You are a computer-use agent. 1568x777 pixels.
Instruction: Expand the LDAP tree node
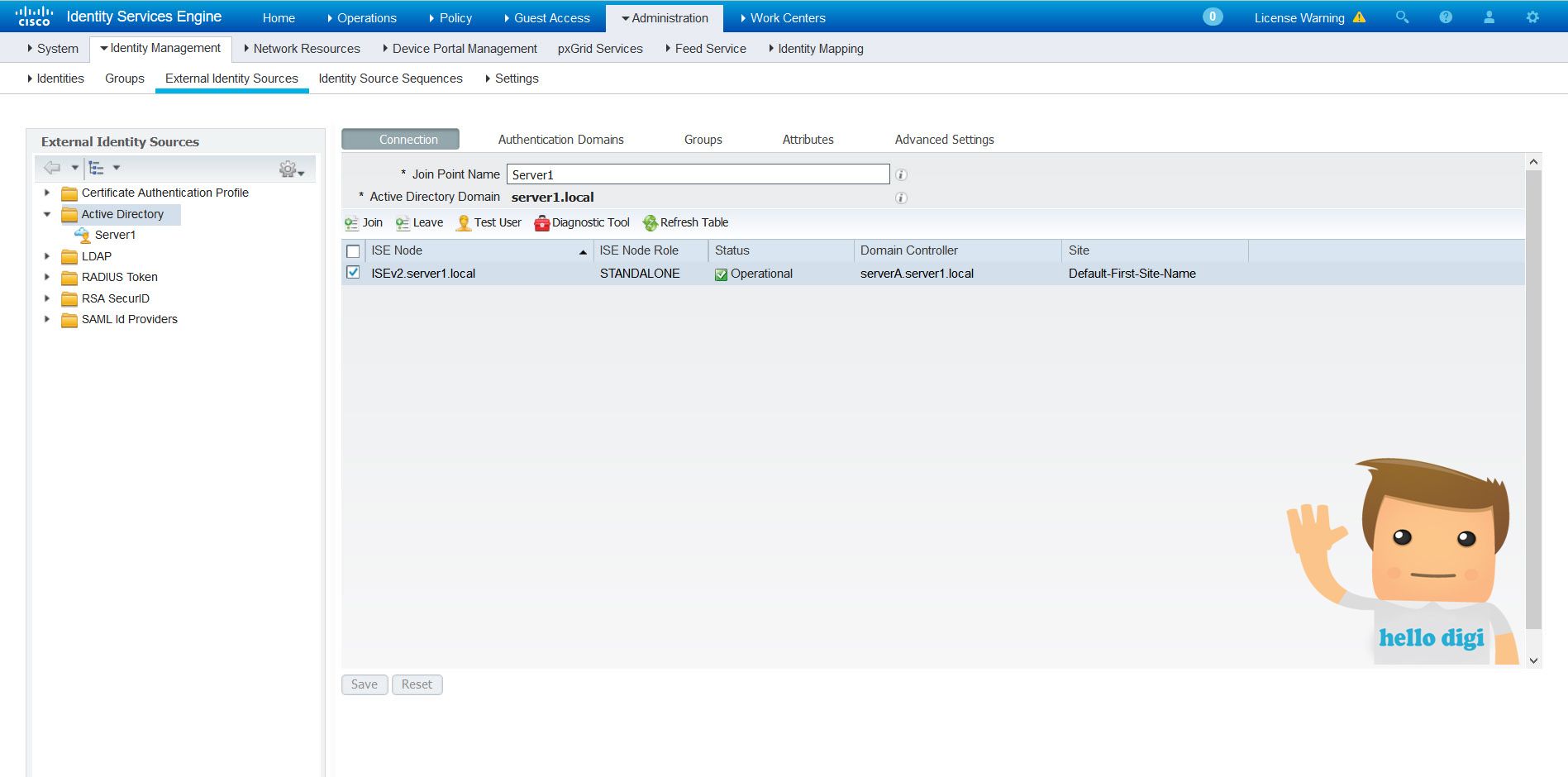point(47,256)
